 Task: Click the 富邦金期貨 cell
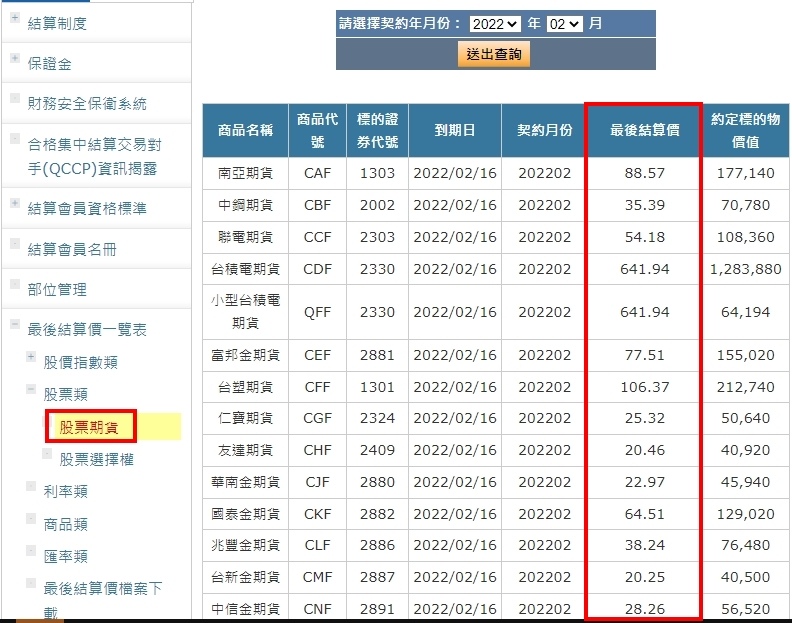[245, 355]
